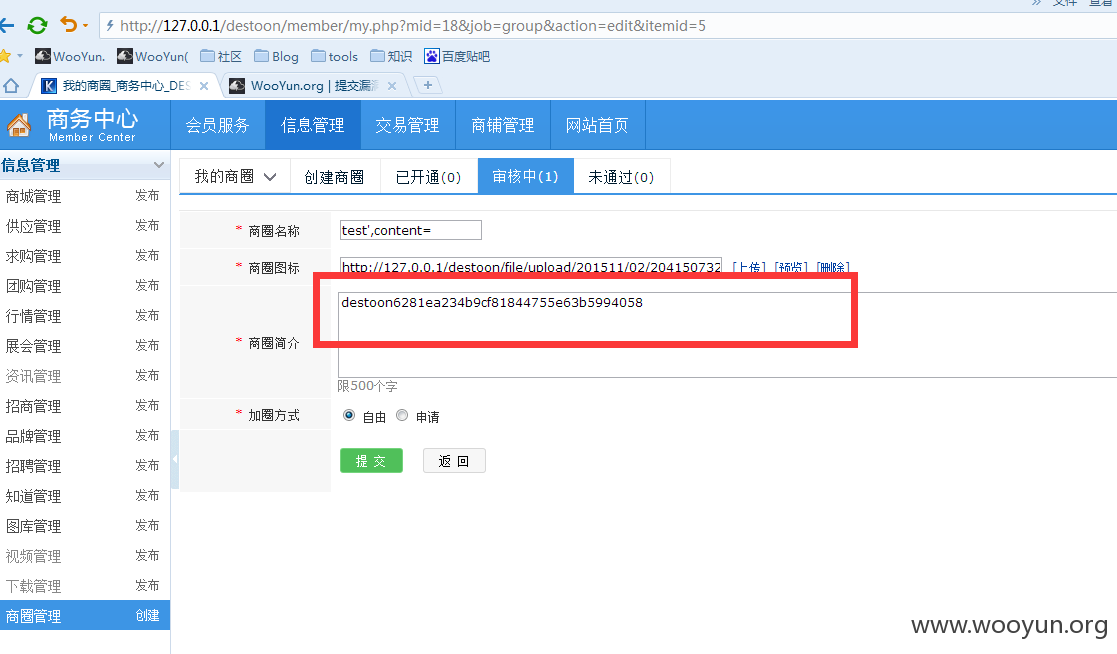Select the 申请 radio button

pos(402,415)
